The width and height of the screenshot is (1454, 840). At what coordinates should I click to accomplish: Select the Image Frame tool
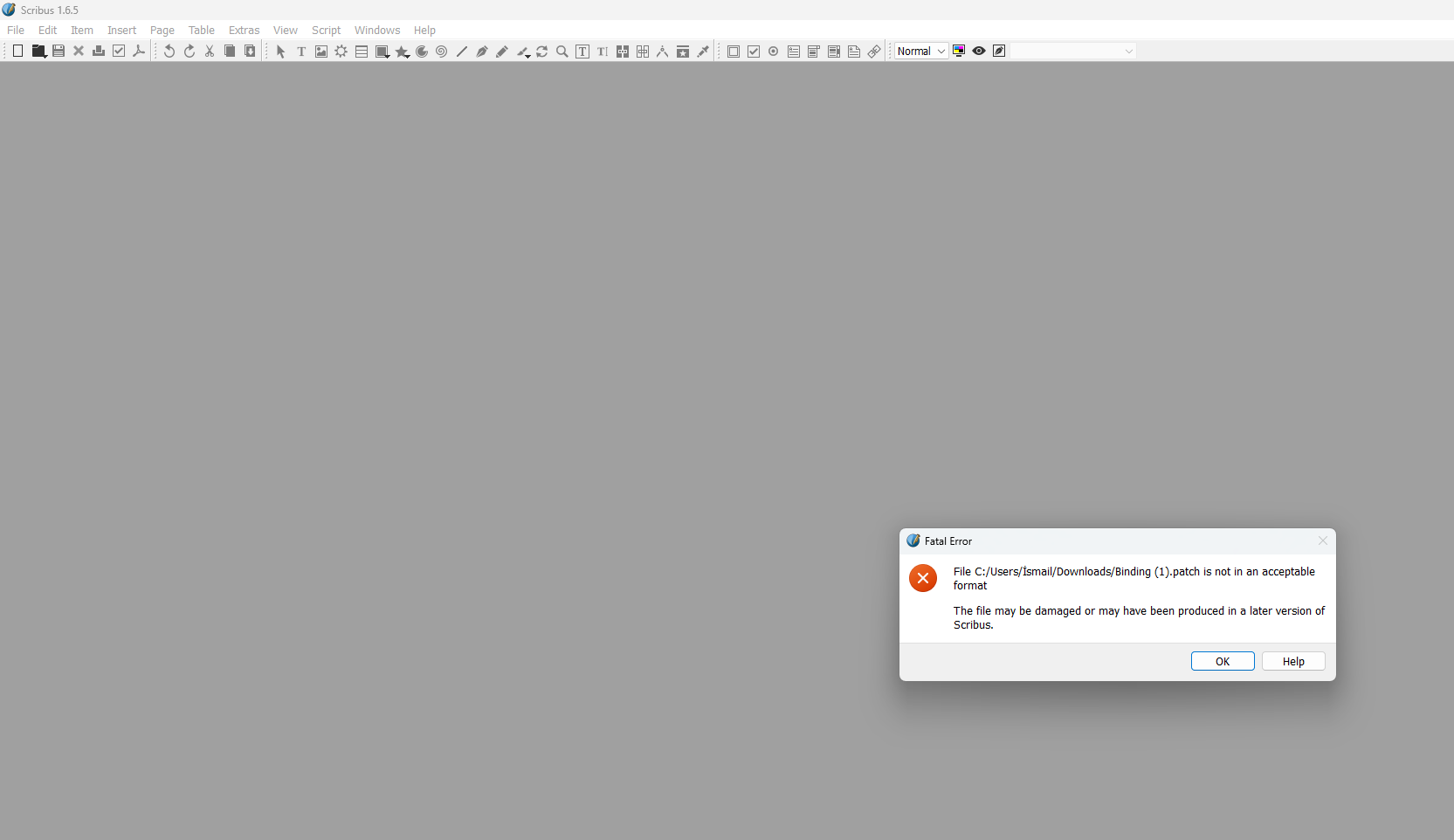coord(321,52)
